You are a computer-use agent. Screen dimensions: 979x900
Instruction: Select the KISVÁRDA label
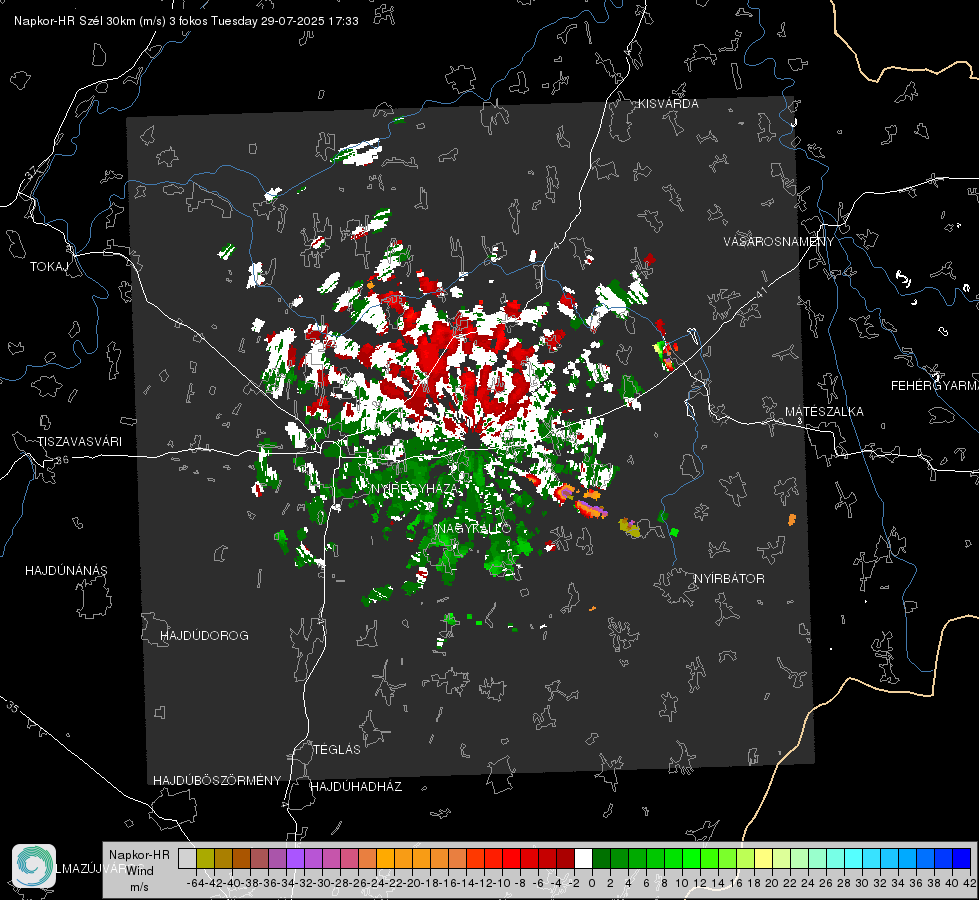click(668, 104)
